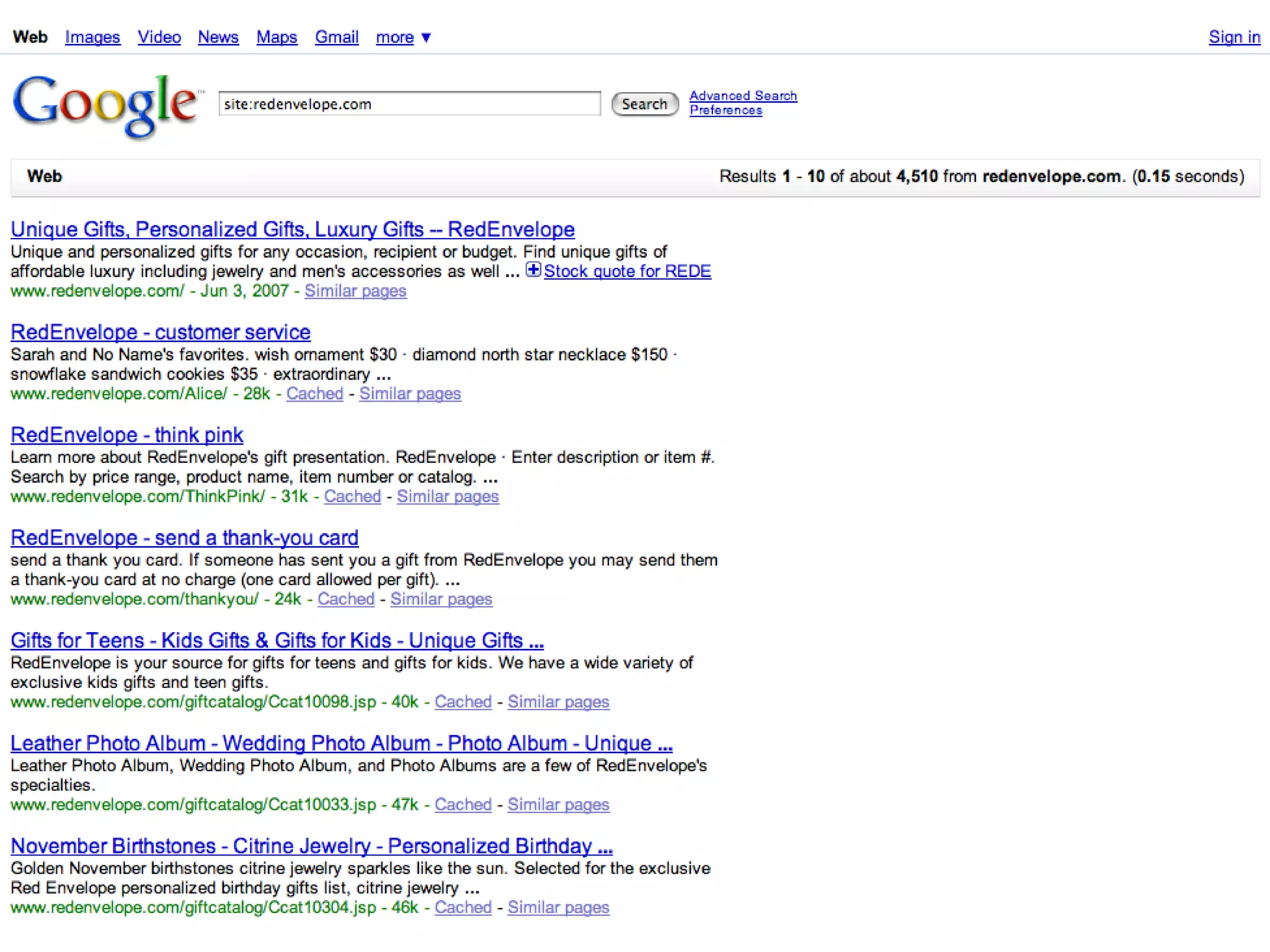
Task: Go to Maps from top navigation
Action: [x=277, y=37]
